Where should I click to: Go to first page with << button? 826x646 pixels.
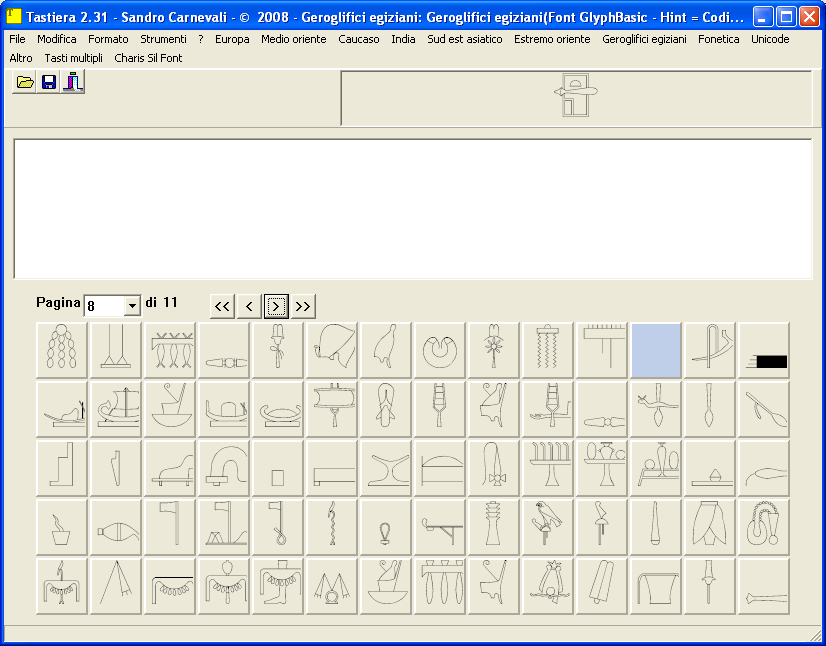[222, 306]
